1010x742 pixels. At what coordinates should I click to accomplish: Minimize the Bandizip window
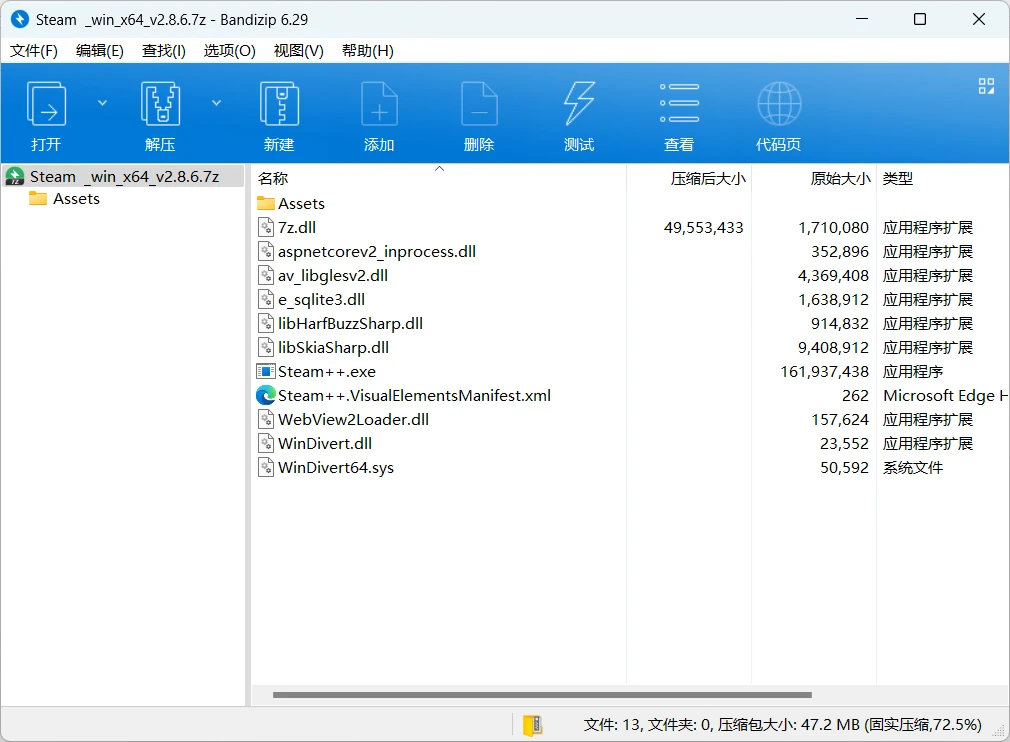pos(862,19)
